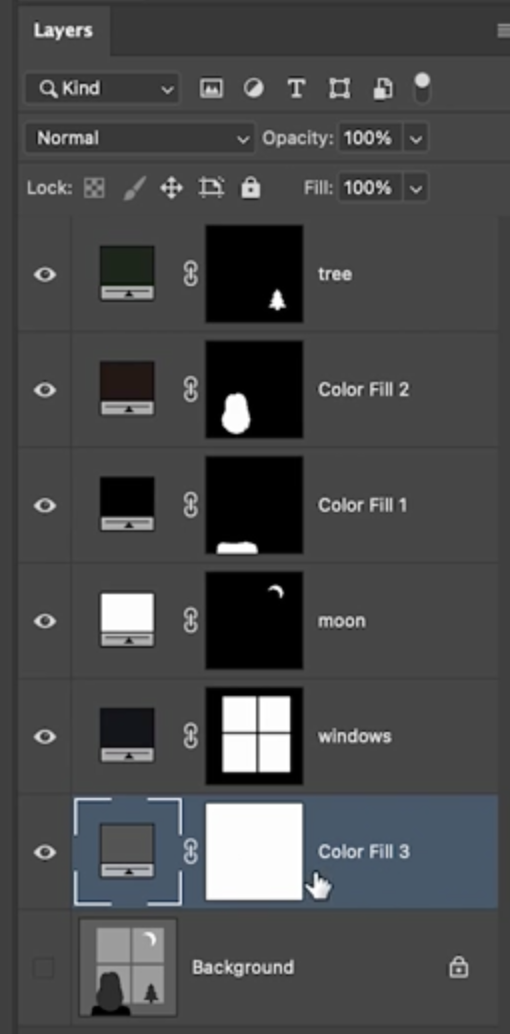Select the moon layer mask thumbnail
The width and height of the screenshot is (510, 1034).
tap(255, 621)
